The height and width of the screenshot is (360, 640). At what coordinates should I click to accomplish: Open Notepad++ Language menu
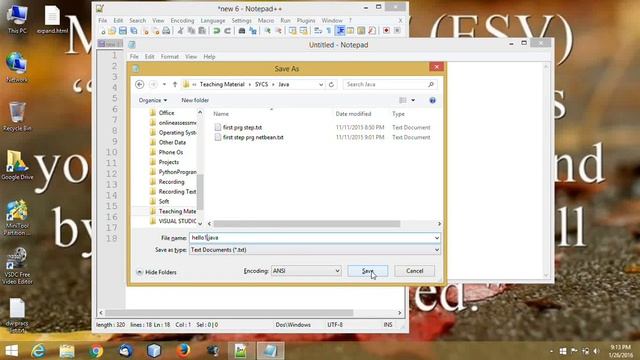[x=213, y=20]
